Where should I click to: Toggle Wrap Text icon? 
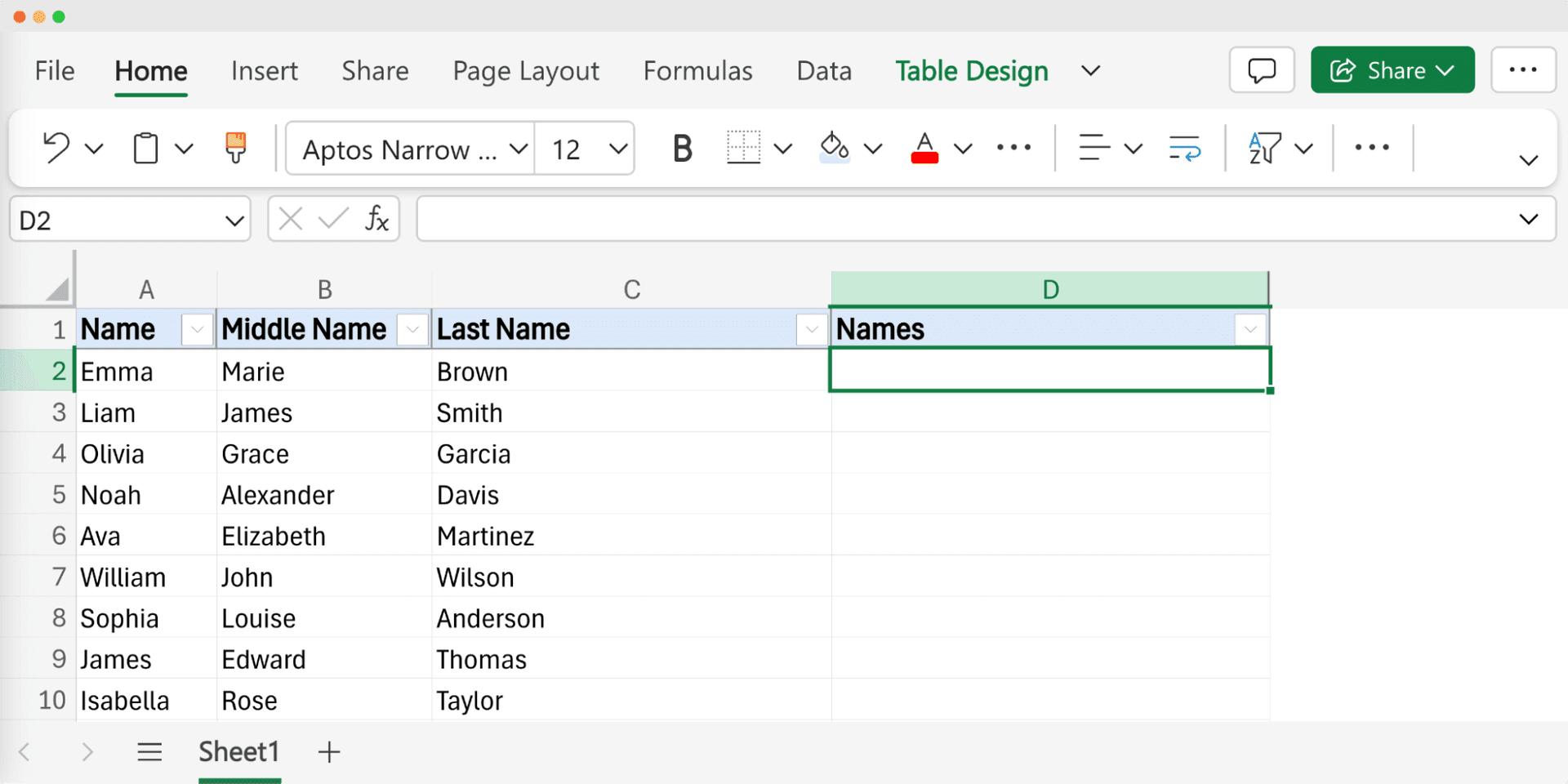(1184, 149)
